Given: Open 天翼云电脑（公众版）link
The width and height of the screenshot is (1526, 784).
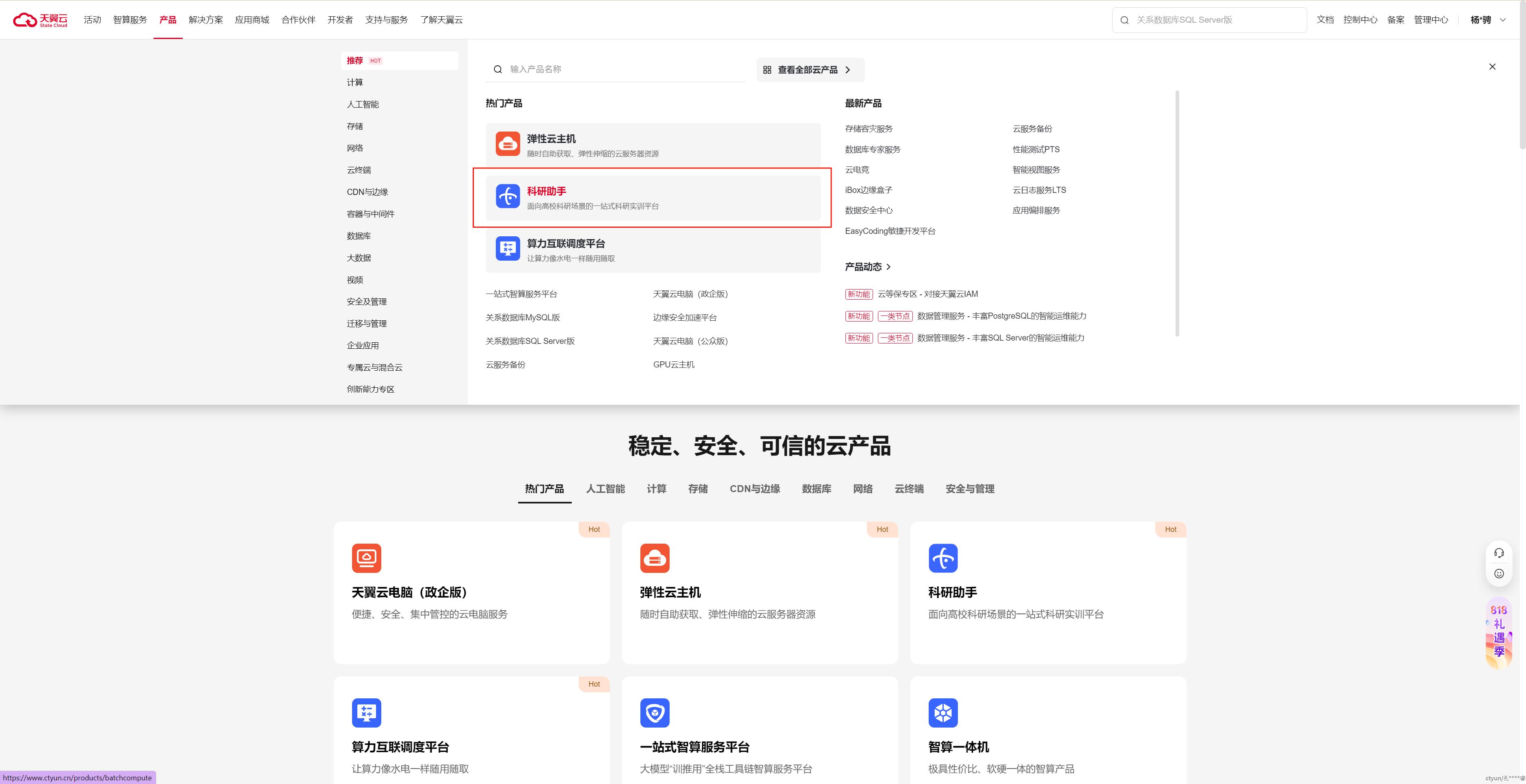Looking at the screenshot, I should (690, 341).
